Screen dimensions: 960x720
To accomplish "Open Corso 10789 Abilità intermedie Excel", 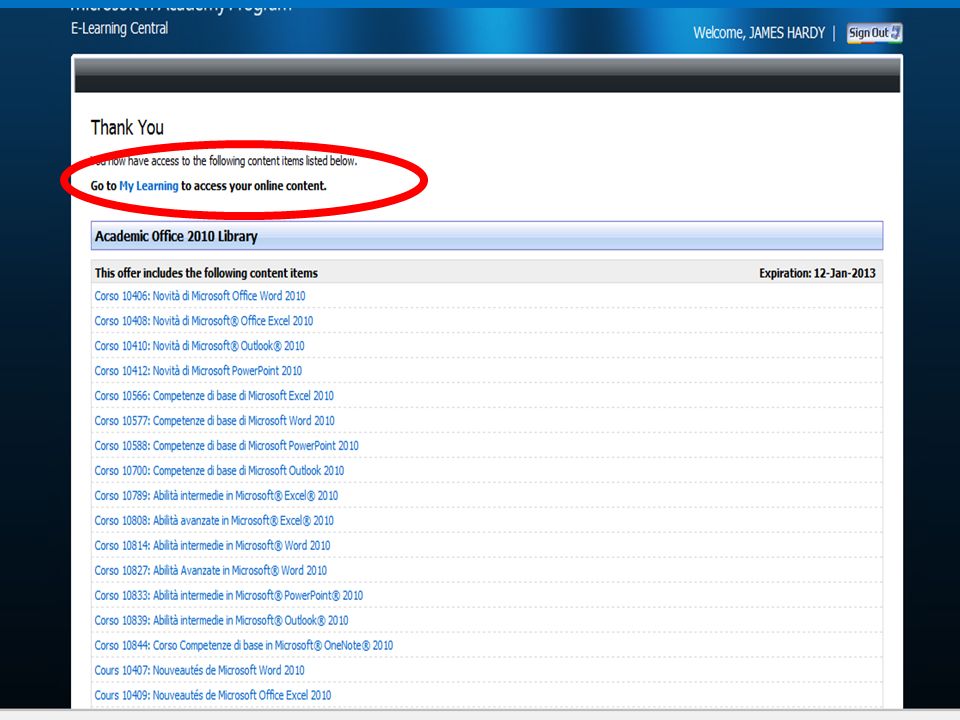I will coord(216,496).
